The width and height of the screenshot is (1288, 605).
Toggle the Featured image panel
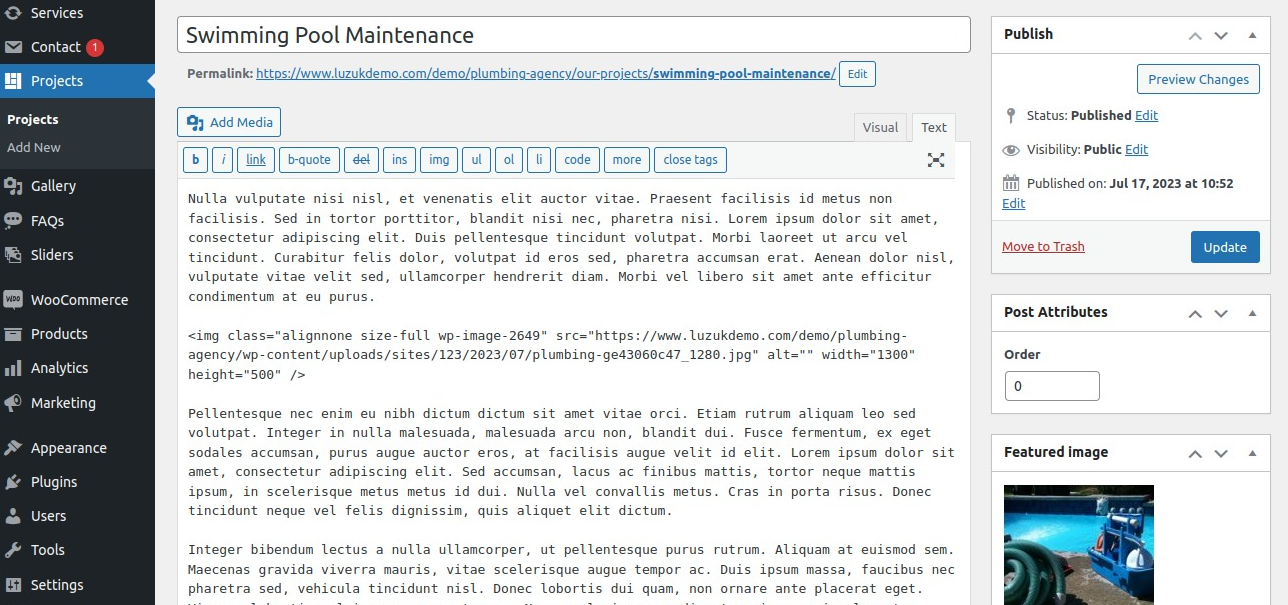click(1252, 452)
